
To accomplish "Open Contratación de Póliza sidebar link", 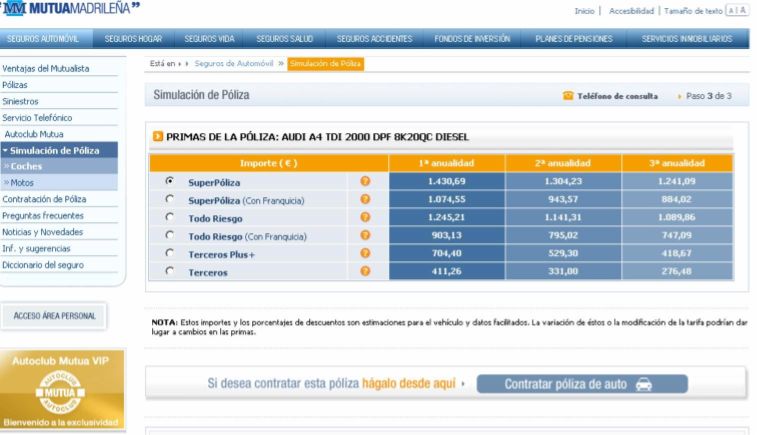I will 44,199.
